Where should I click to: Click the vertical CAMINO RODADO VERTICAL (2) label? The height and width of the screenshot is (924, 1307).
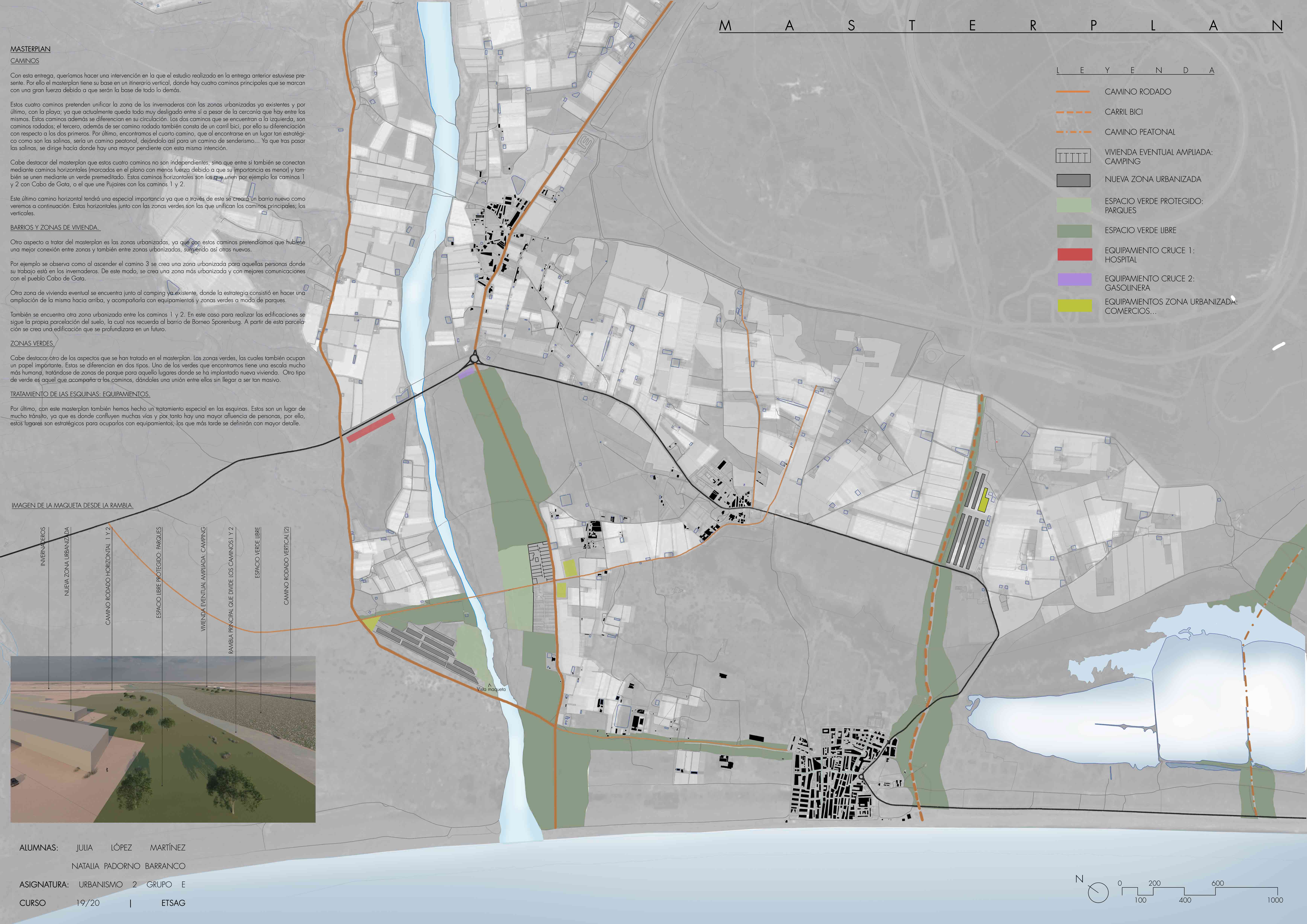(287, 566)
